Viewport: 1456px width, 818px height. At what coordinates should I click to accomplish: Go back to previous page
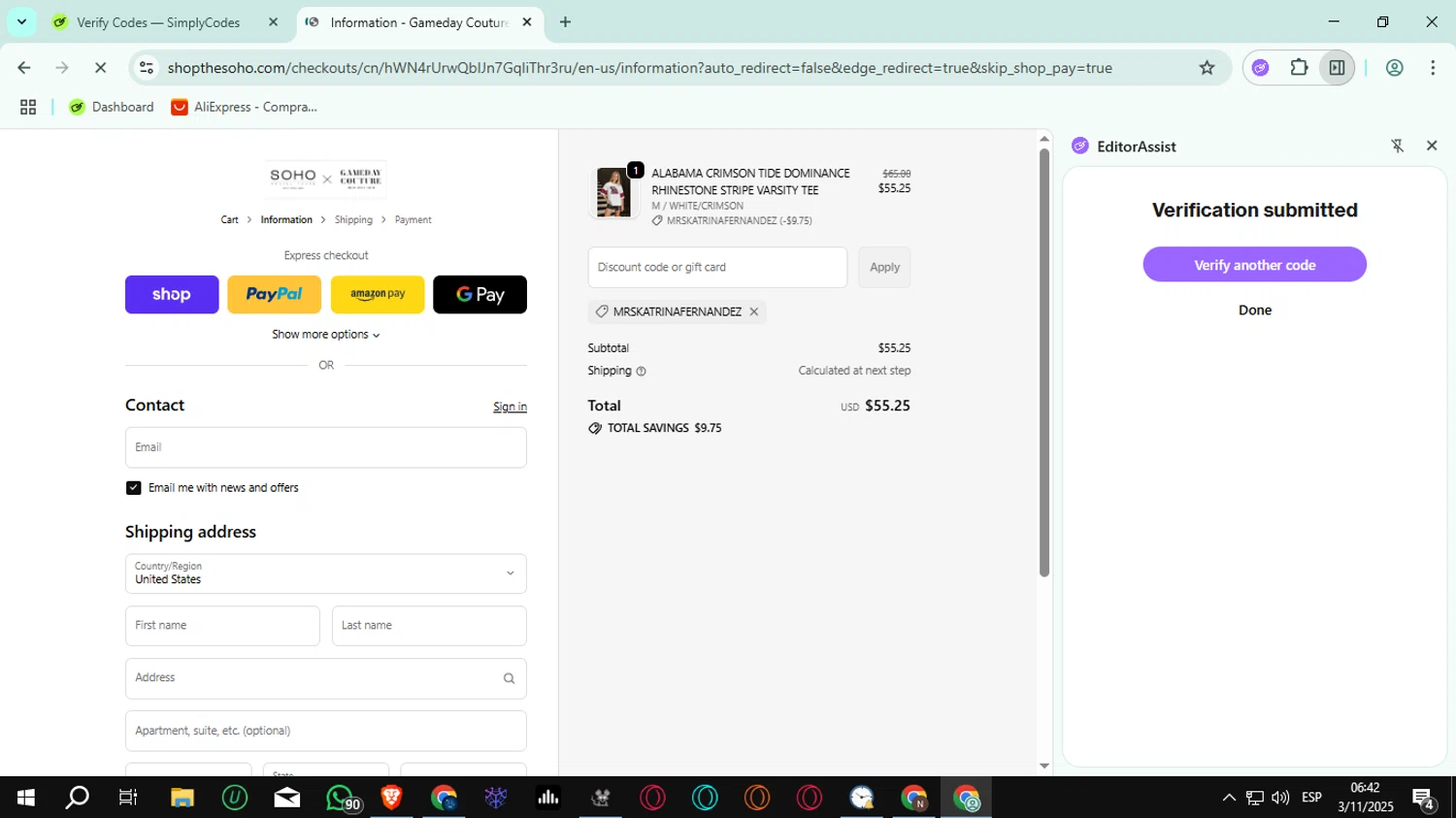point(24,68)
